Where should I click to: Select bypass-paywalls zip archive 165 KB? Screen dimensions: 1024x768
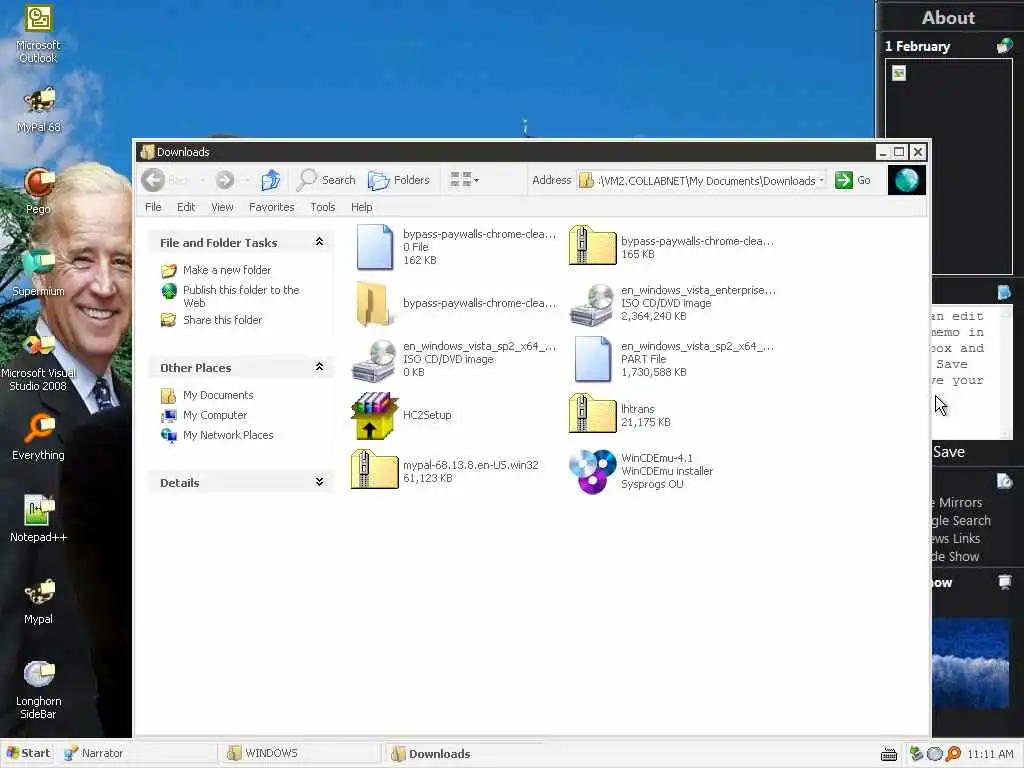tap(671, 246)
